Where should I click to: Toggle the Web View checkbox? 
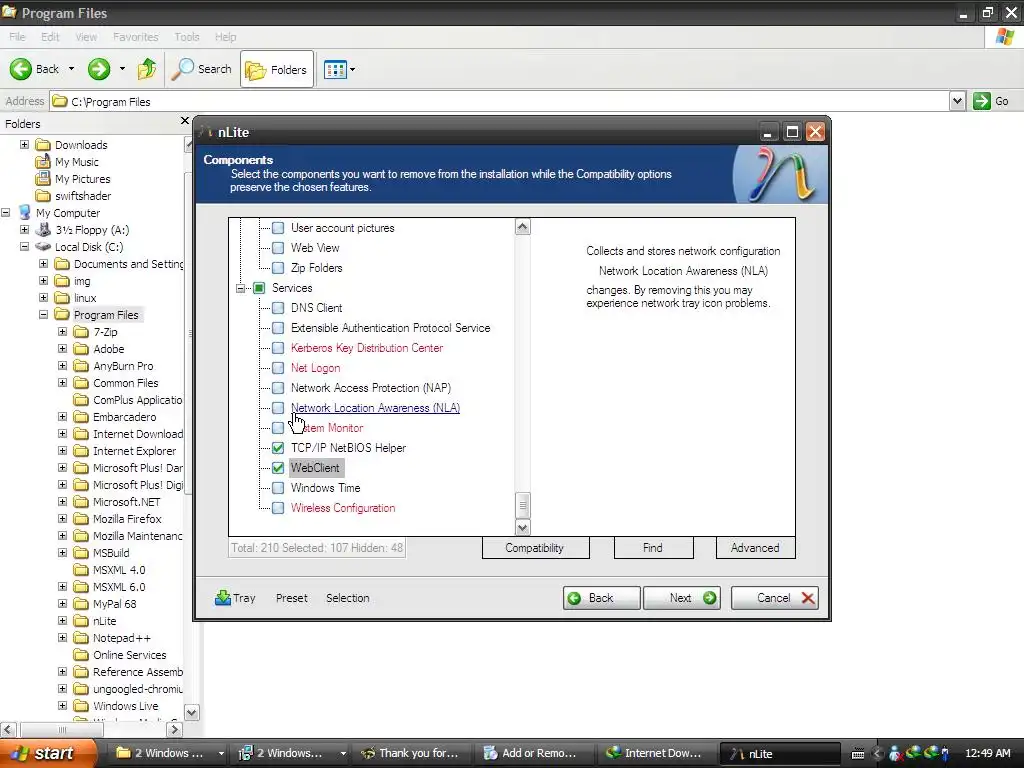278,248
